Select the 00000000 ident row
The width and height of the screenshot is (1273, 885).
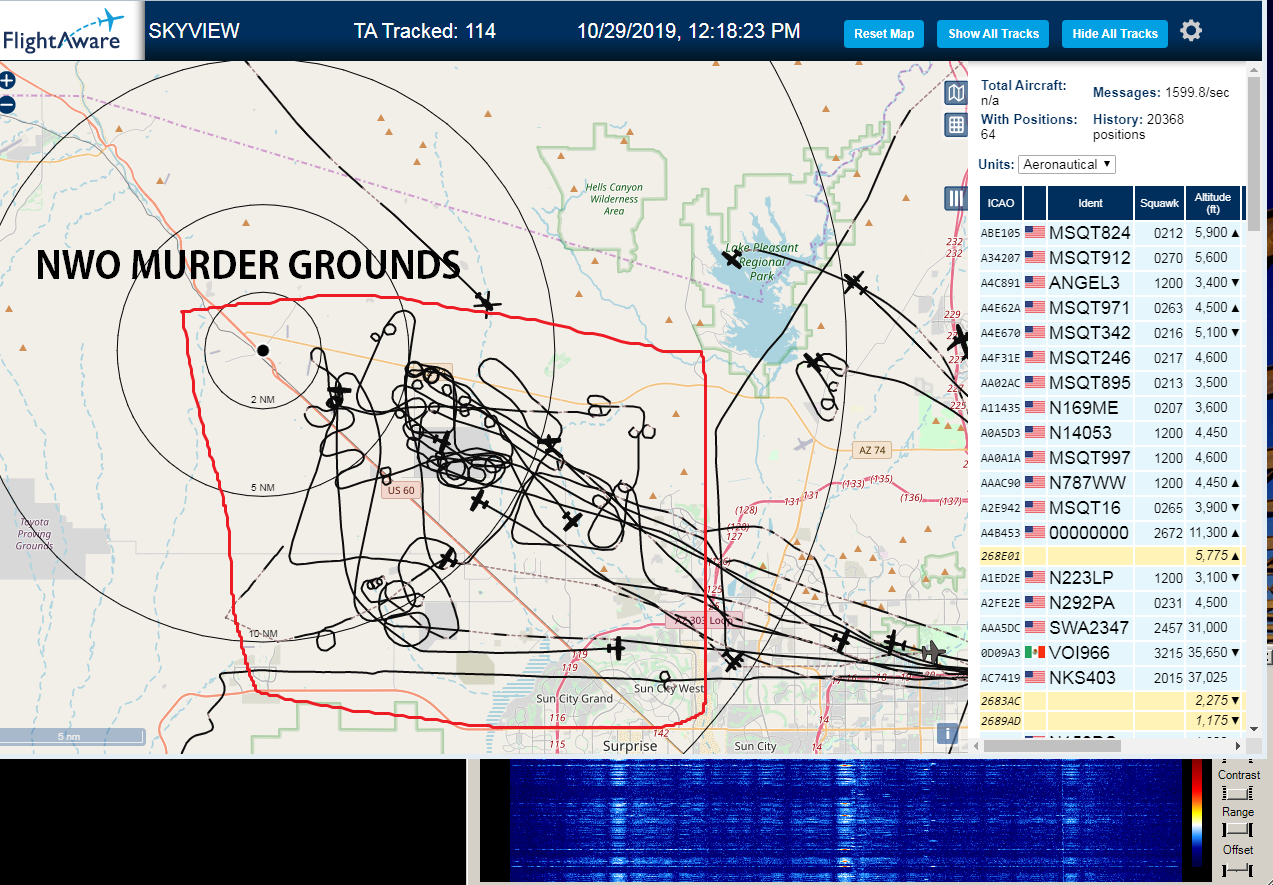pos(1111,533)
